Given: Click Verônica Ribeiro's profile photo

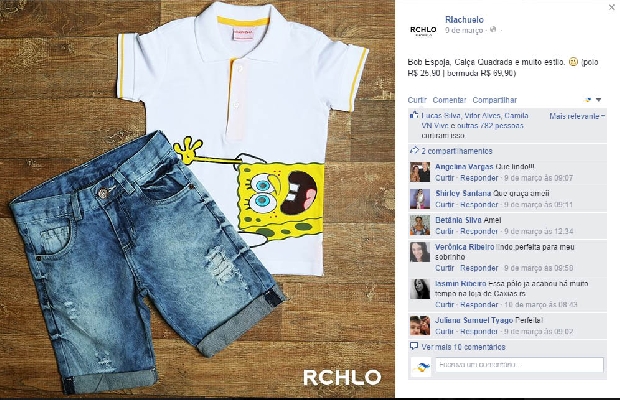Looking at the screenshot, I should (x=420, y=252).
